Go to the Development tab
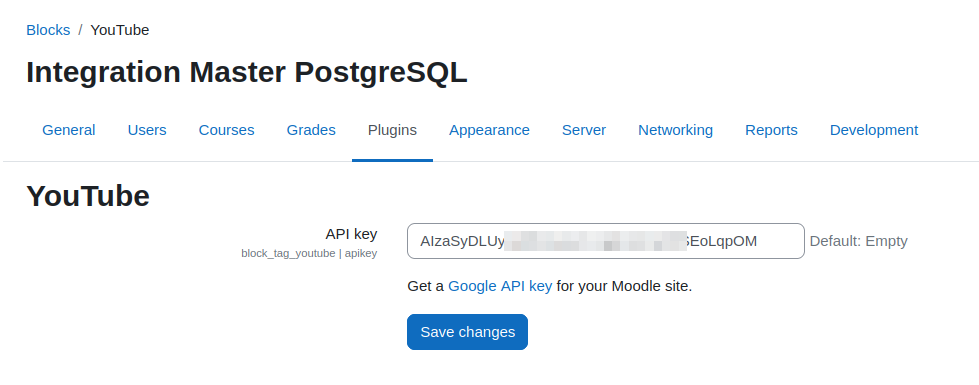 click(873, 130)
